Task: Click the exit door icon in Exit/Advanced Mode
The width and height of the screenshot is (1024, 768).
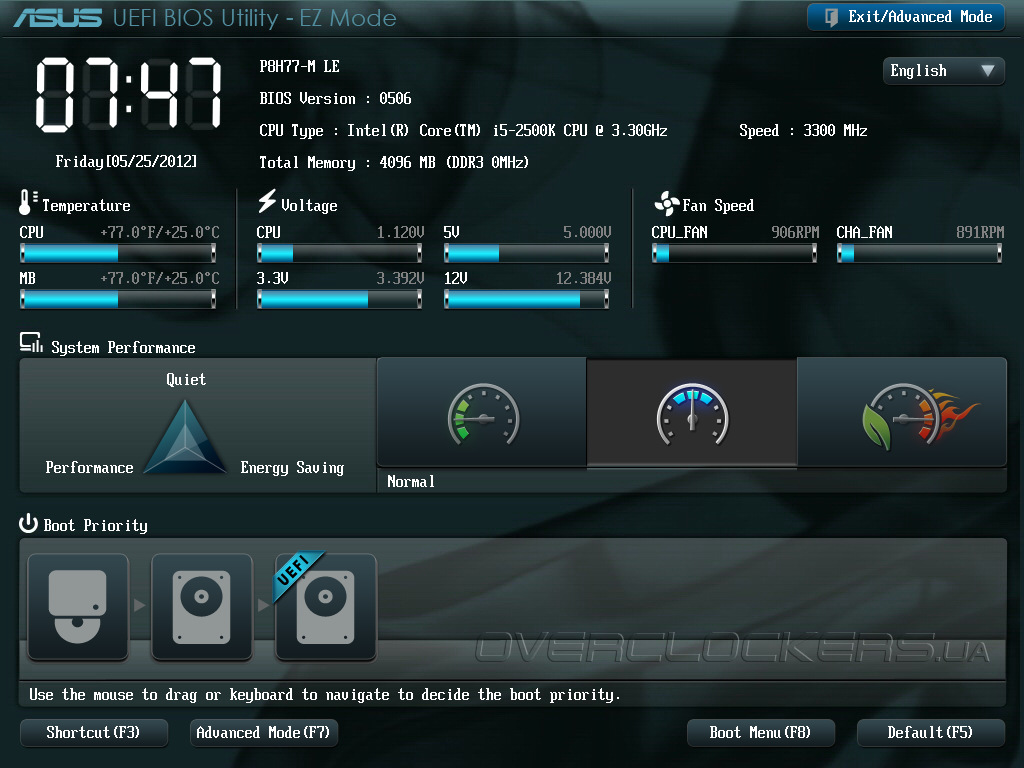Action: [831, 17]
